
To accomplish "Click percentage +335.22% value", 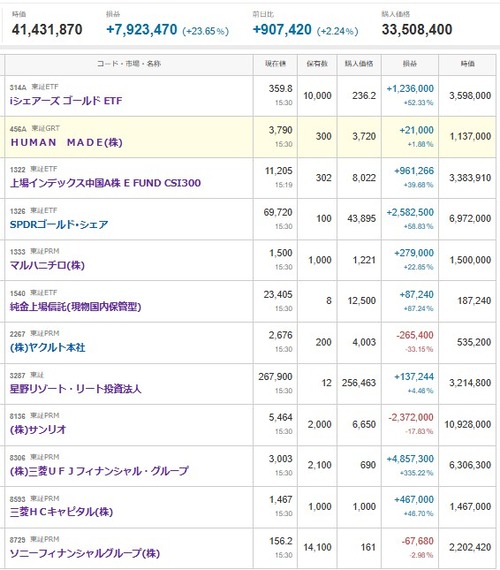I will [417, 473].
